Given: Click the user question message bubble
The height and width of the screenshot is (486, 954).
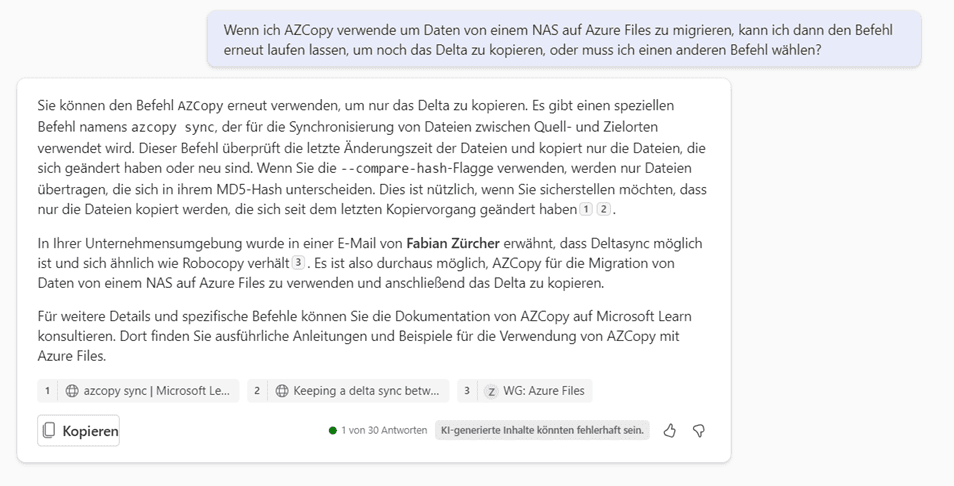Looking at the screenshot, I should pyautogui.click(x=564, y=40).
